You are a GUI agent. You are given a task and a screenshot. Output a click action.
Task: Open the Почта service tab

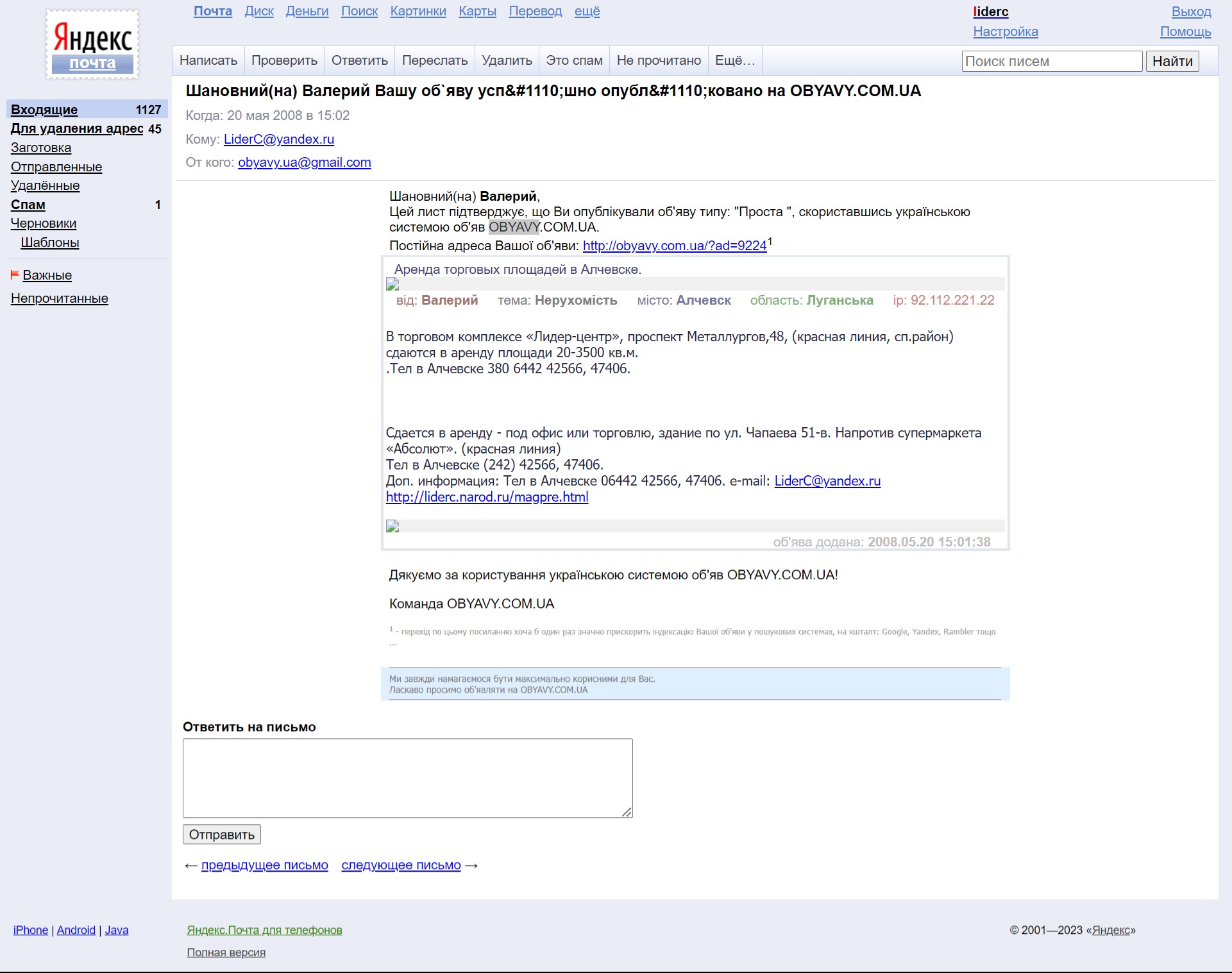213,12
